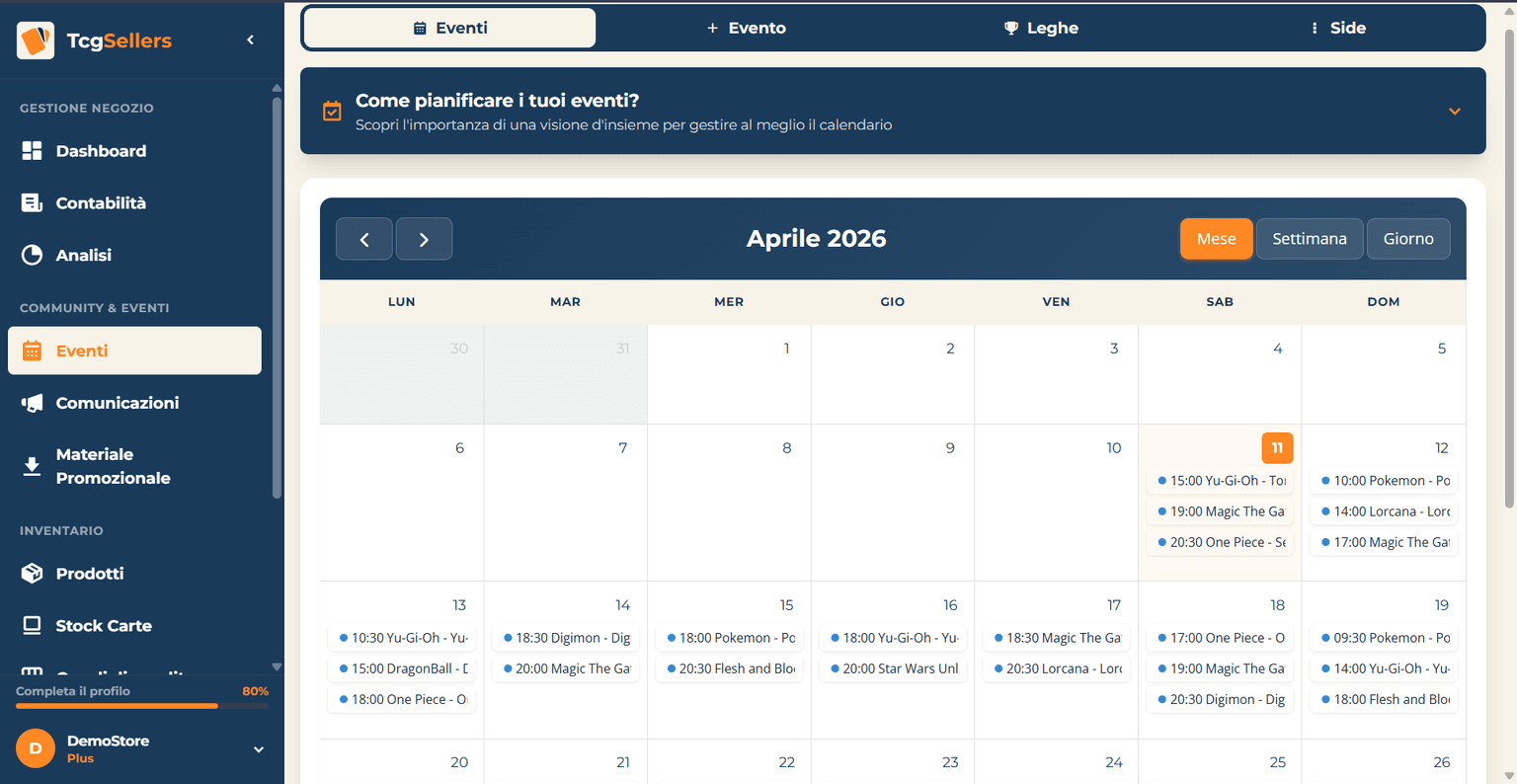Click the Completa il profilo progress bar
Image resolution: width=1517 pixels, height=784 pixels.
coord(142,706)
